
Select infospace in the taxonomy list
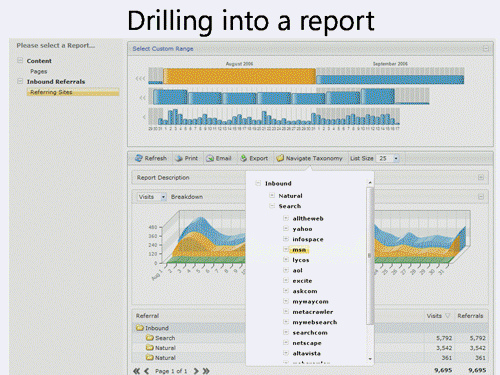(308, 239)
